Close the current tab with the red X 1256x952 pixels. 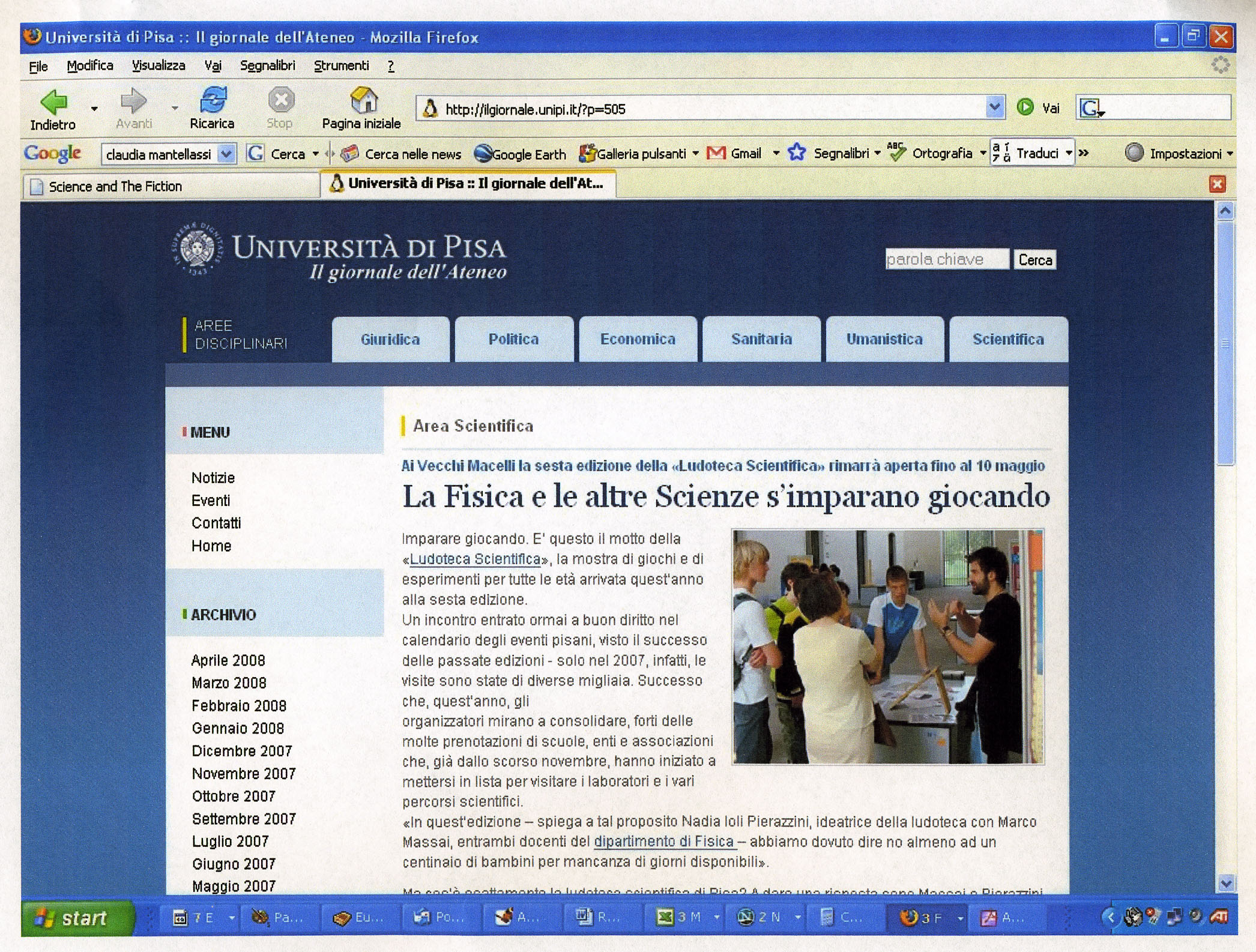pos(1217,184)
